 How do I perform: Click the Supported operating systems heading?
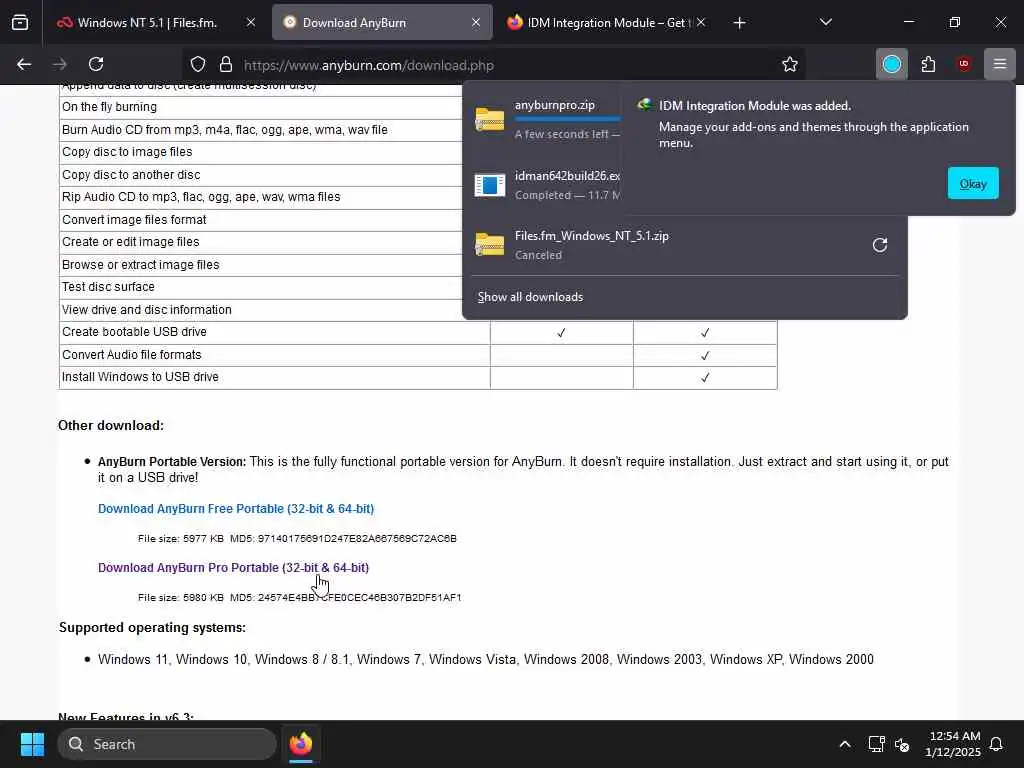pyautogui.click(x=152, y=628)
